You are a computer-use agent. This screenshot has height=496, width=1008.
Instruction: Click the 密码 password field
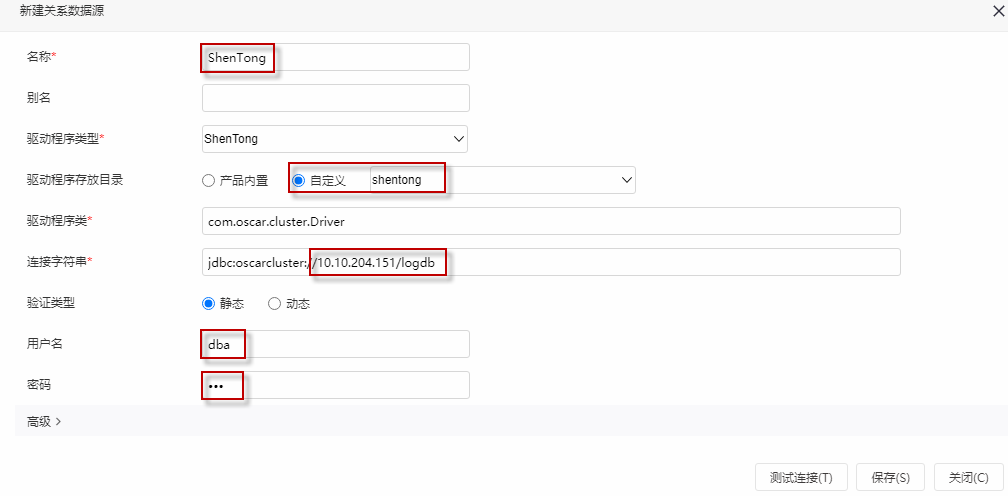pyautogui.click(x=336, y=385)
